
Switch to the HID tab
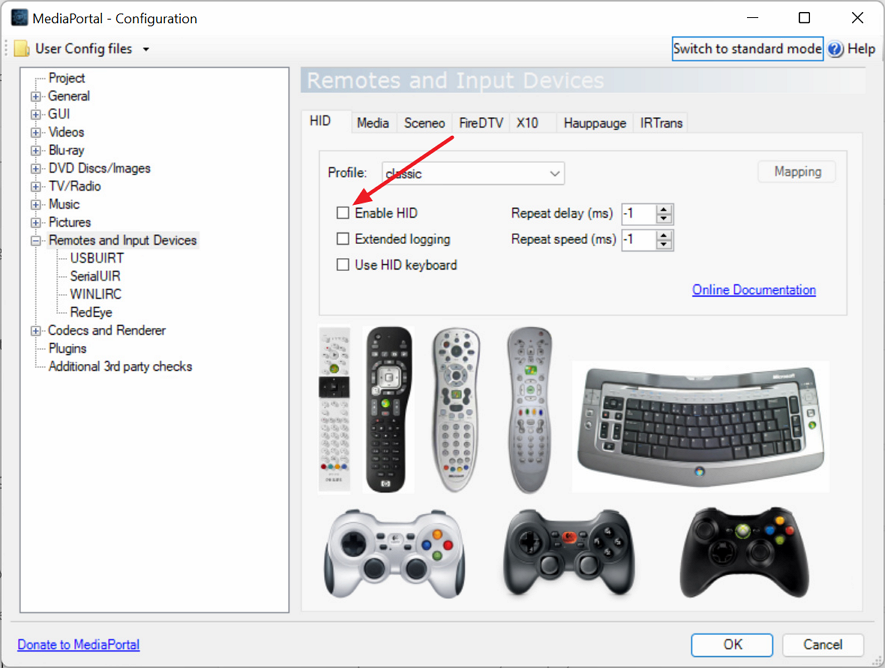coord(326,121)
